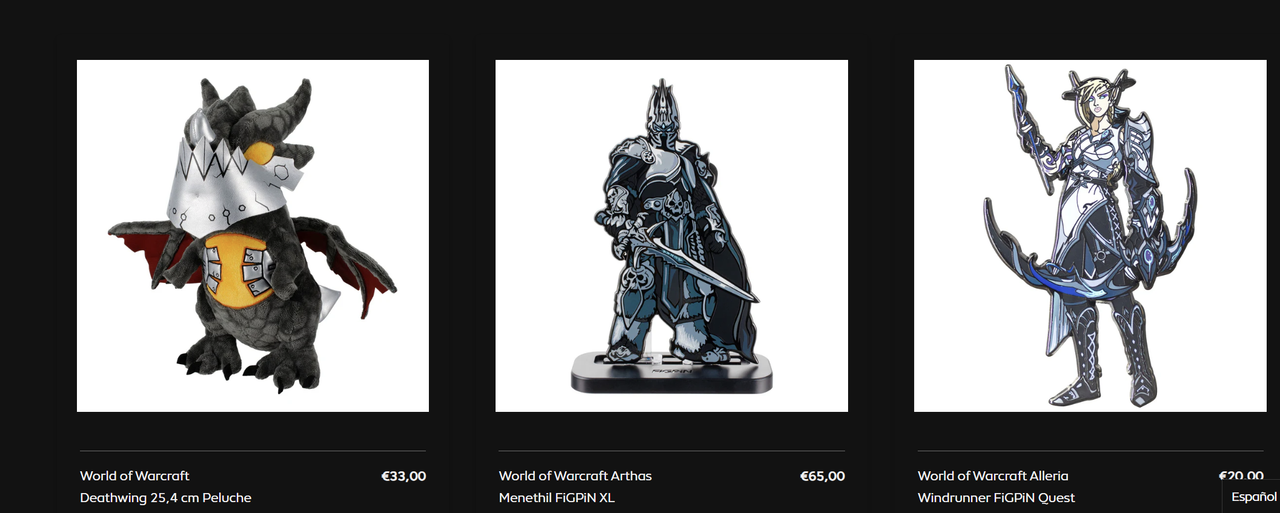The image size is (1280, 513).
Task: Click the Deathwing 25,4 cm Peluche title
Action: tap(166, 487)
